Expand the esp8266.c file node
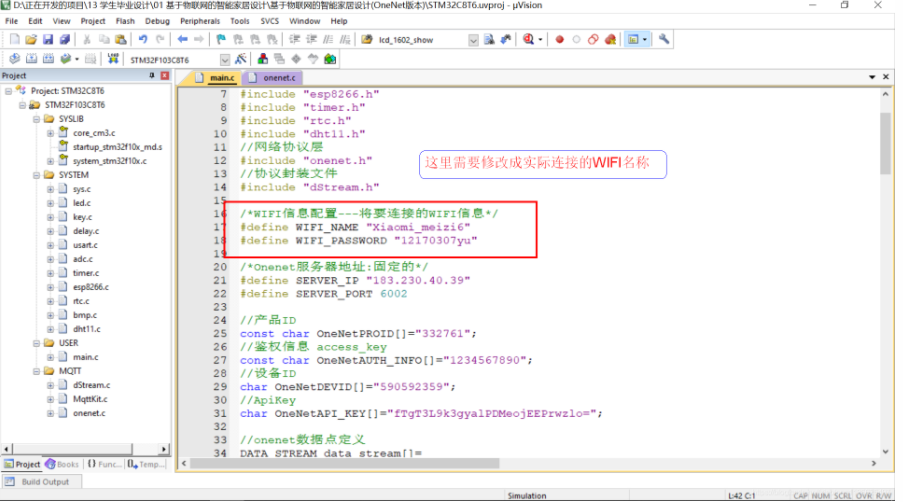Viewport: 903px width, 502px height. 50,287
